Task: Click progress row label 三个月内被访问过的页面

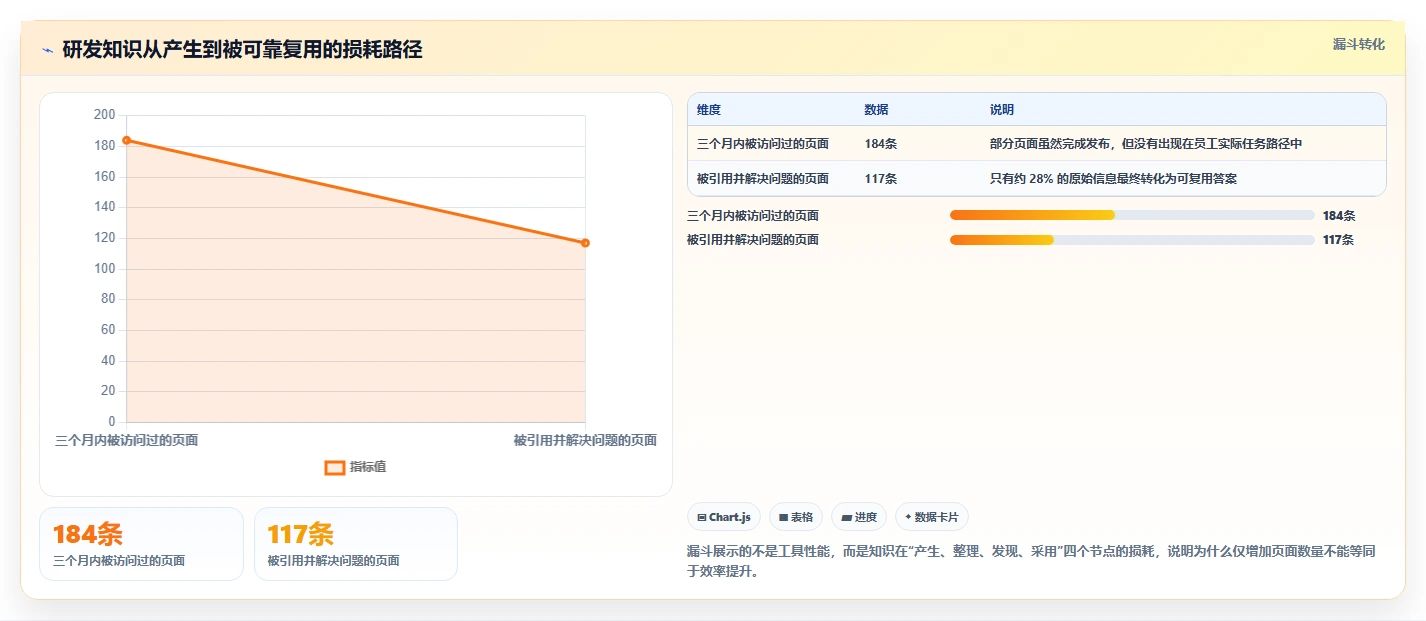Action: 753,215
